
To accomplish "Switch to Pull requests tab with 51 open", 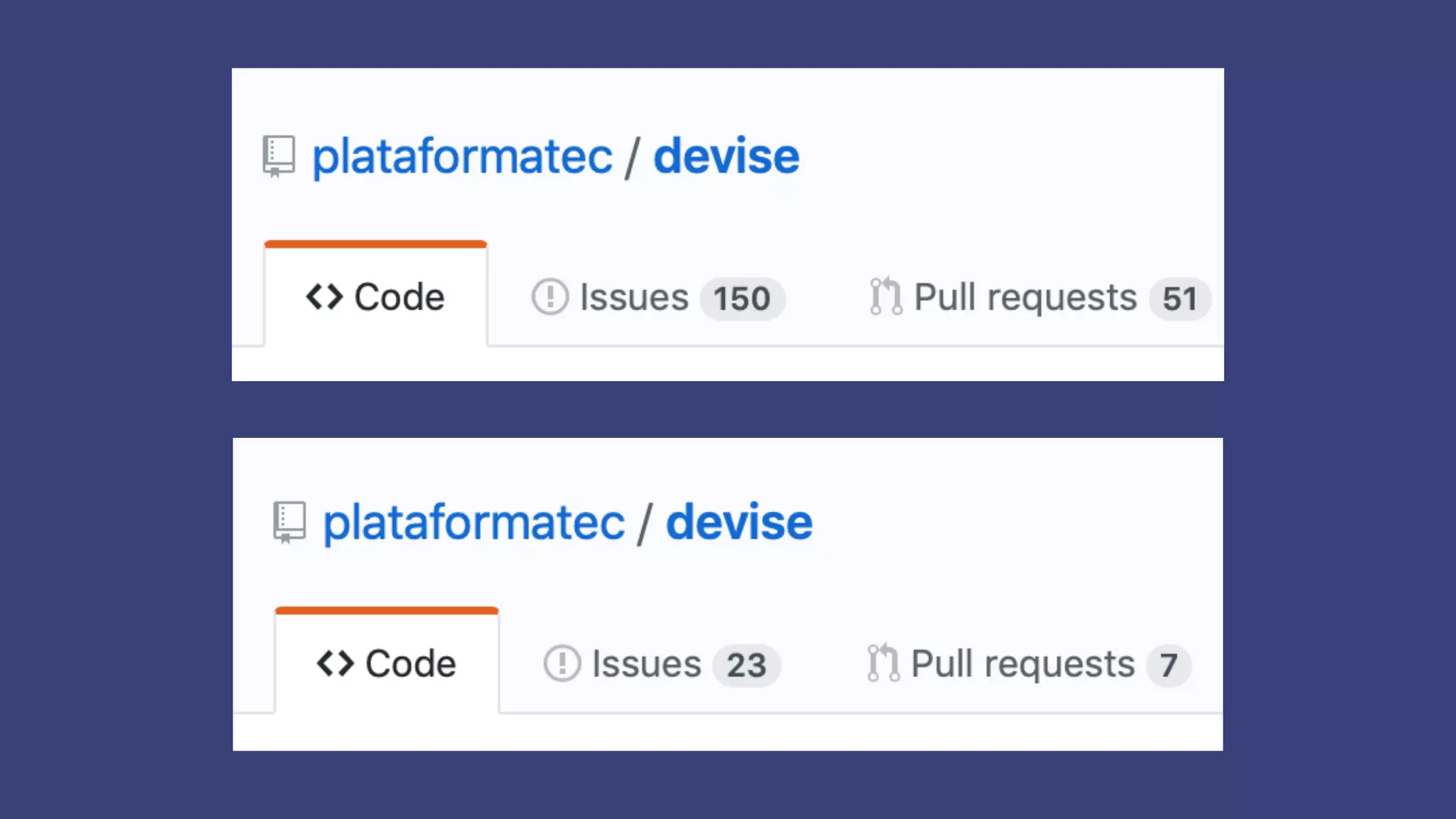I will pyautogui.click(x=1025, y=297).
